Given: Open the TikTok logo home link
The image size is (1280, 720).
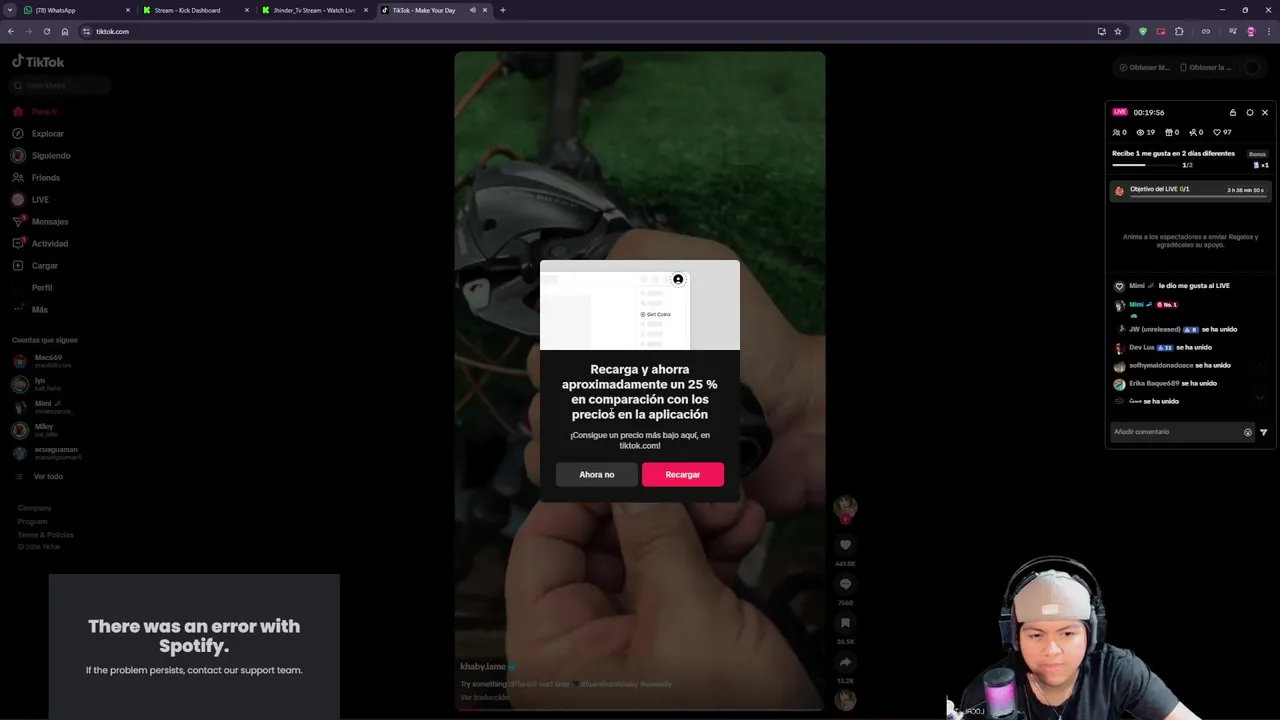Looking at the screenshot, I should point(38,62).
